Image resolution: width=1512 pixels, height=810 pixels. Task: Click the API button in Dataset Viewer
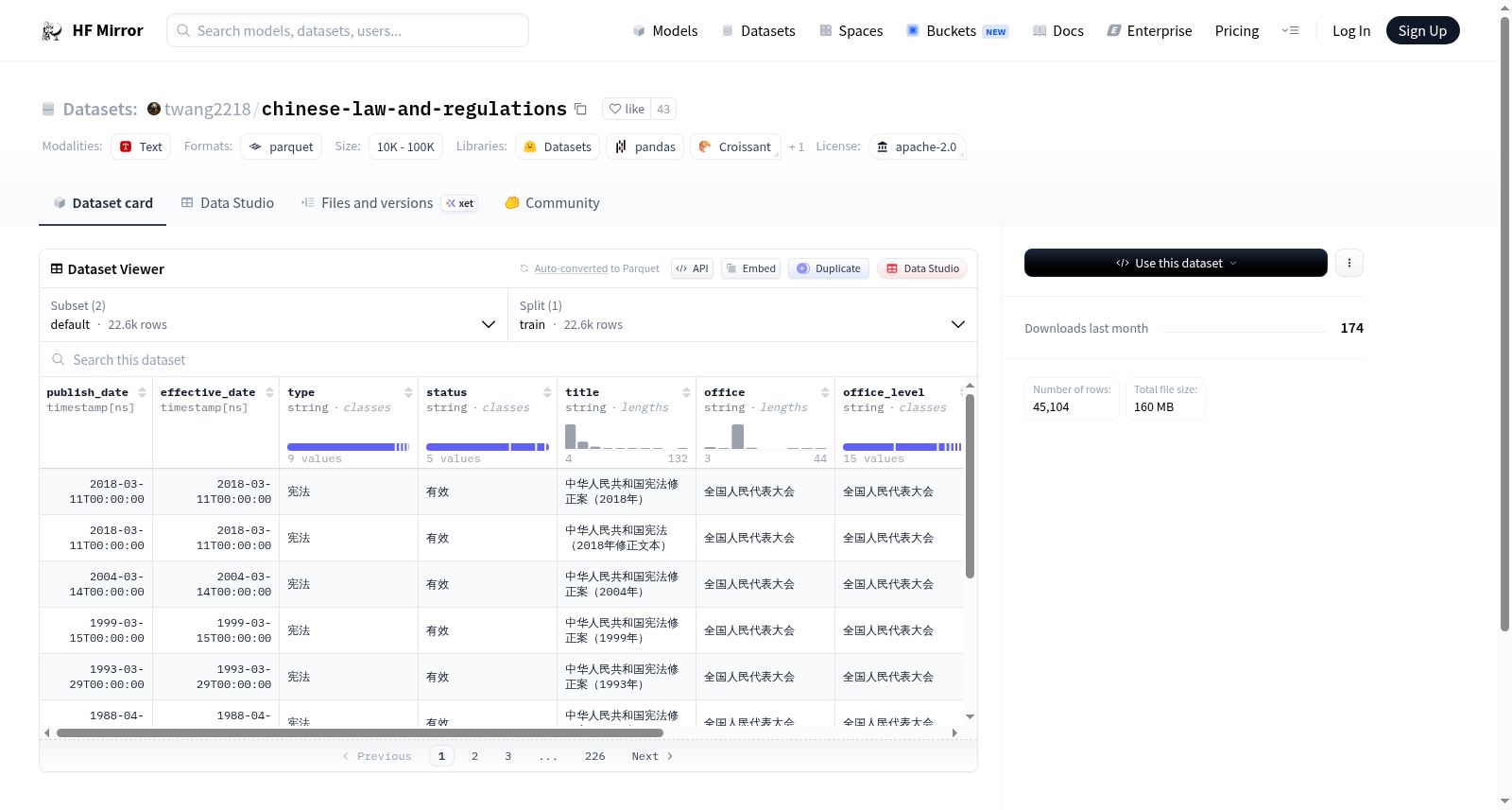point(692,268)
